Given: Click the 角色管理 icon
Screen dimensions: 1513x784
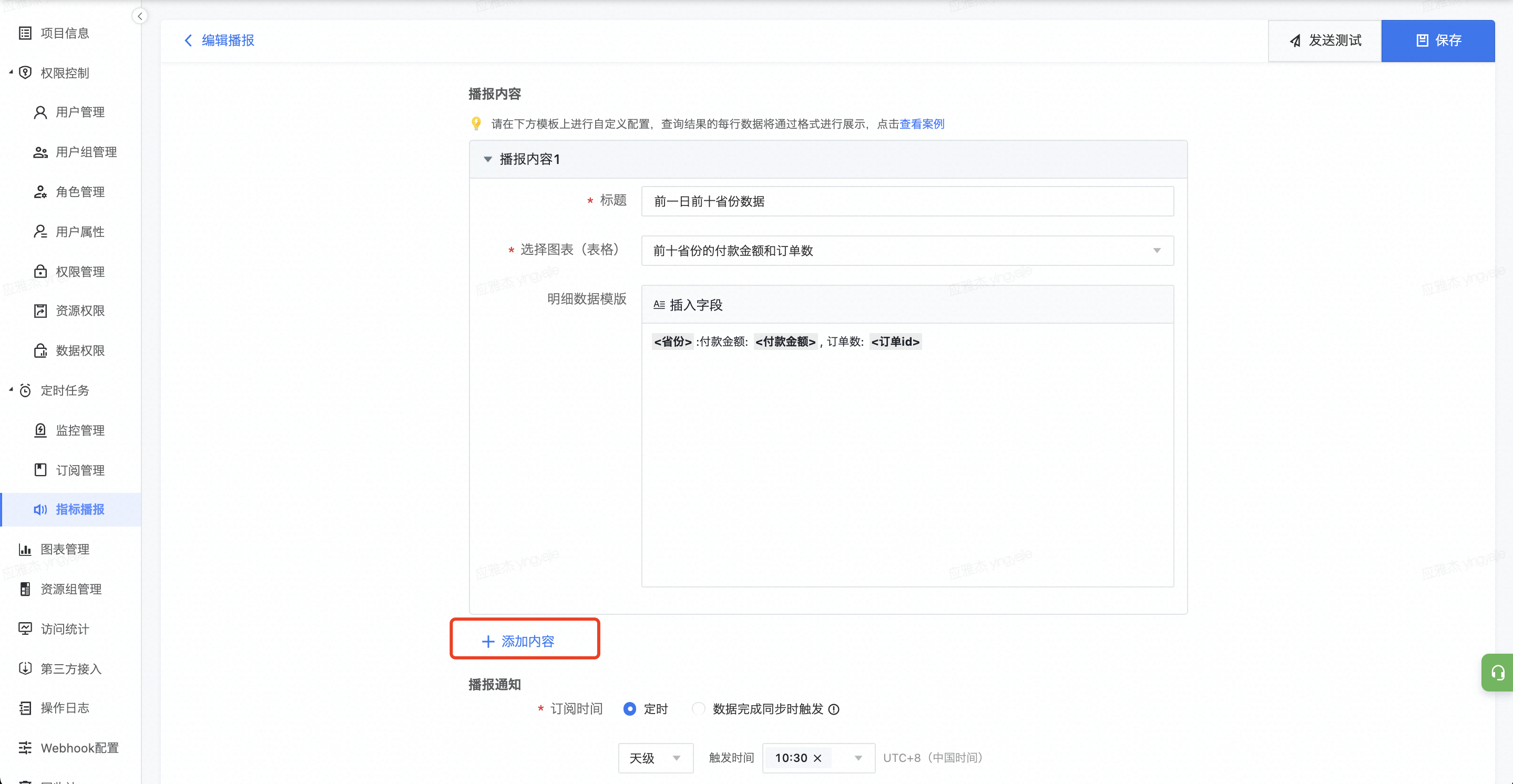Looking at the screenshot, I should pos(40,192).
